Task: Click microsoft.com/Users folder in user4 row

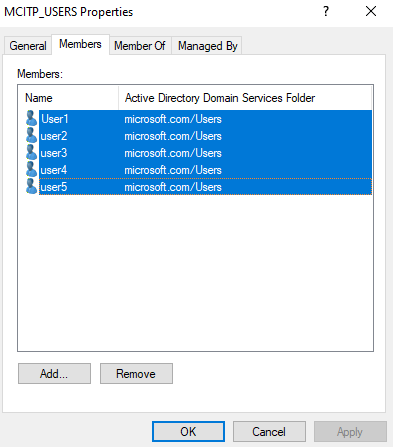Action: pyautogui.click(x=173, y=170)
